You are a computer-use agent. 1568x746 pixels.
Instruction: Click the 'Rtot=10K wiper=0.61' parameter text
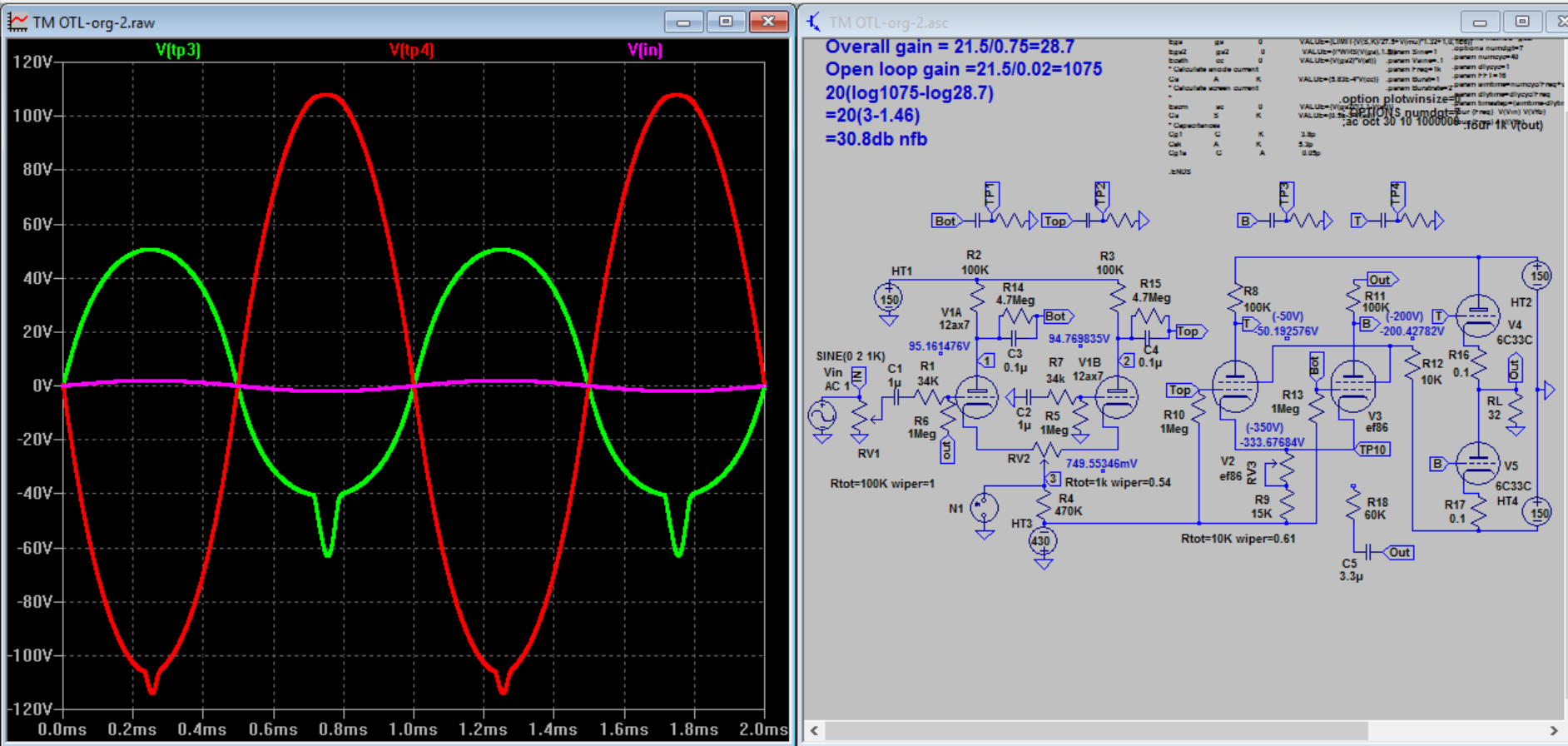[1238, 539]
